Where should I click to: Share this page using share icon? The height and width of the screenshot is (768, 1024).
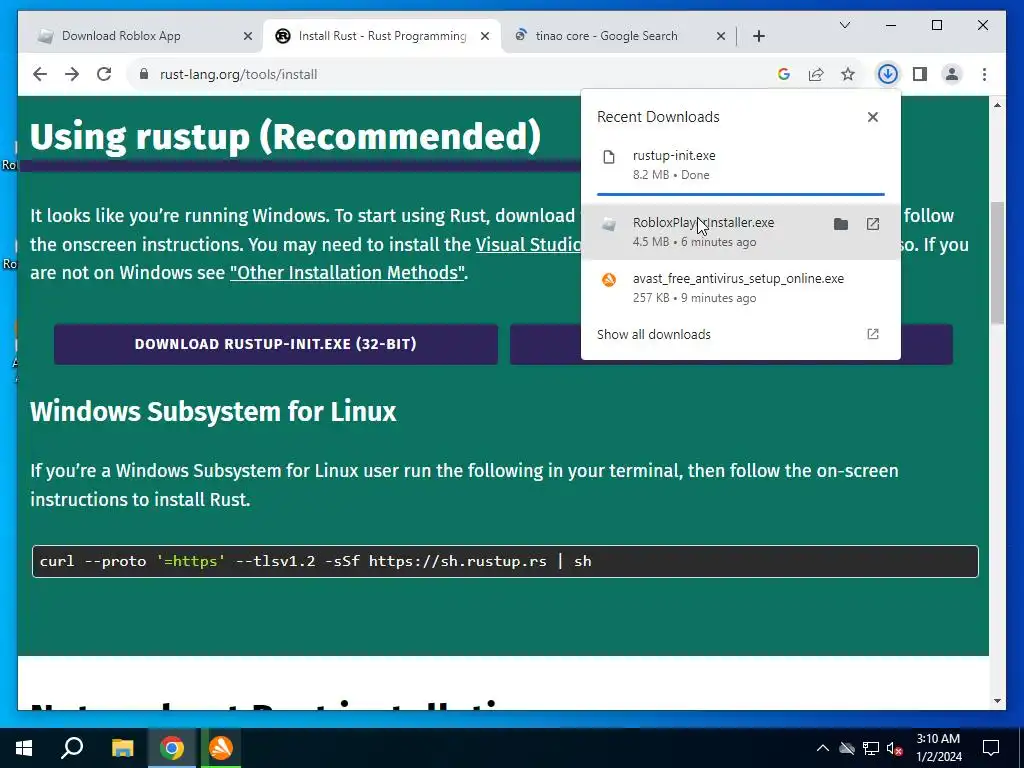coord(816,74)
